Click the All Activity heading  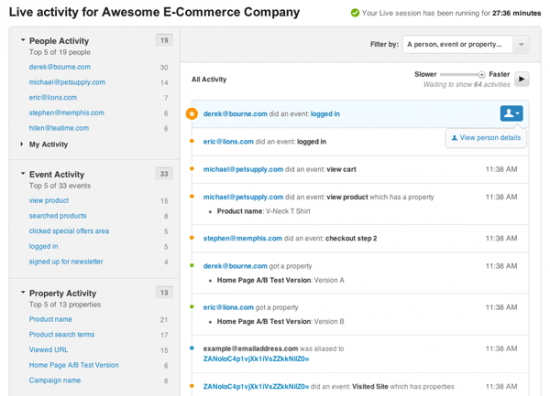click(209, 80)
